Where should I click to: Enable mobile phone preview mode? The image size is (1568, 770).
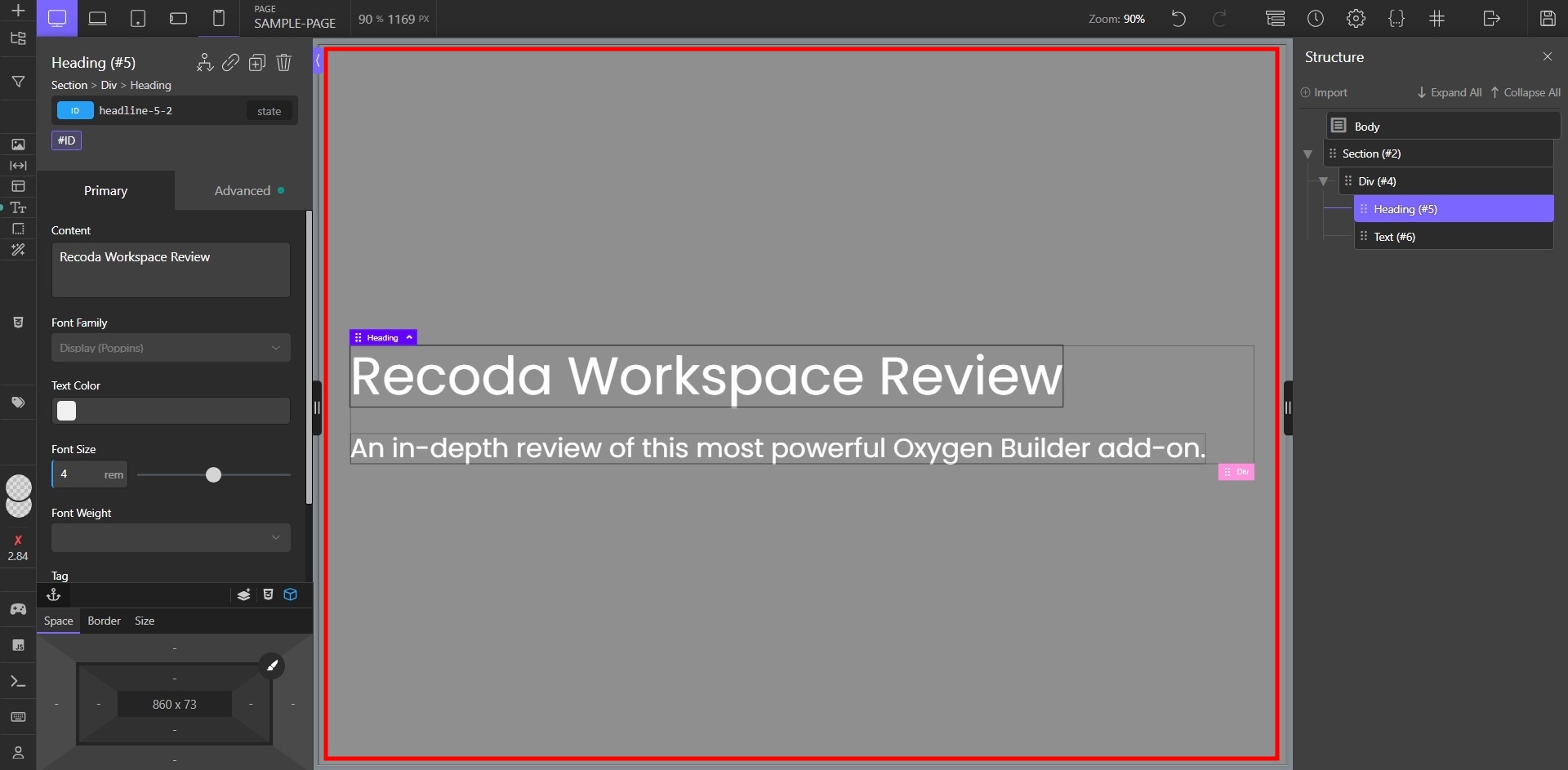[219, 18]
